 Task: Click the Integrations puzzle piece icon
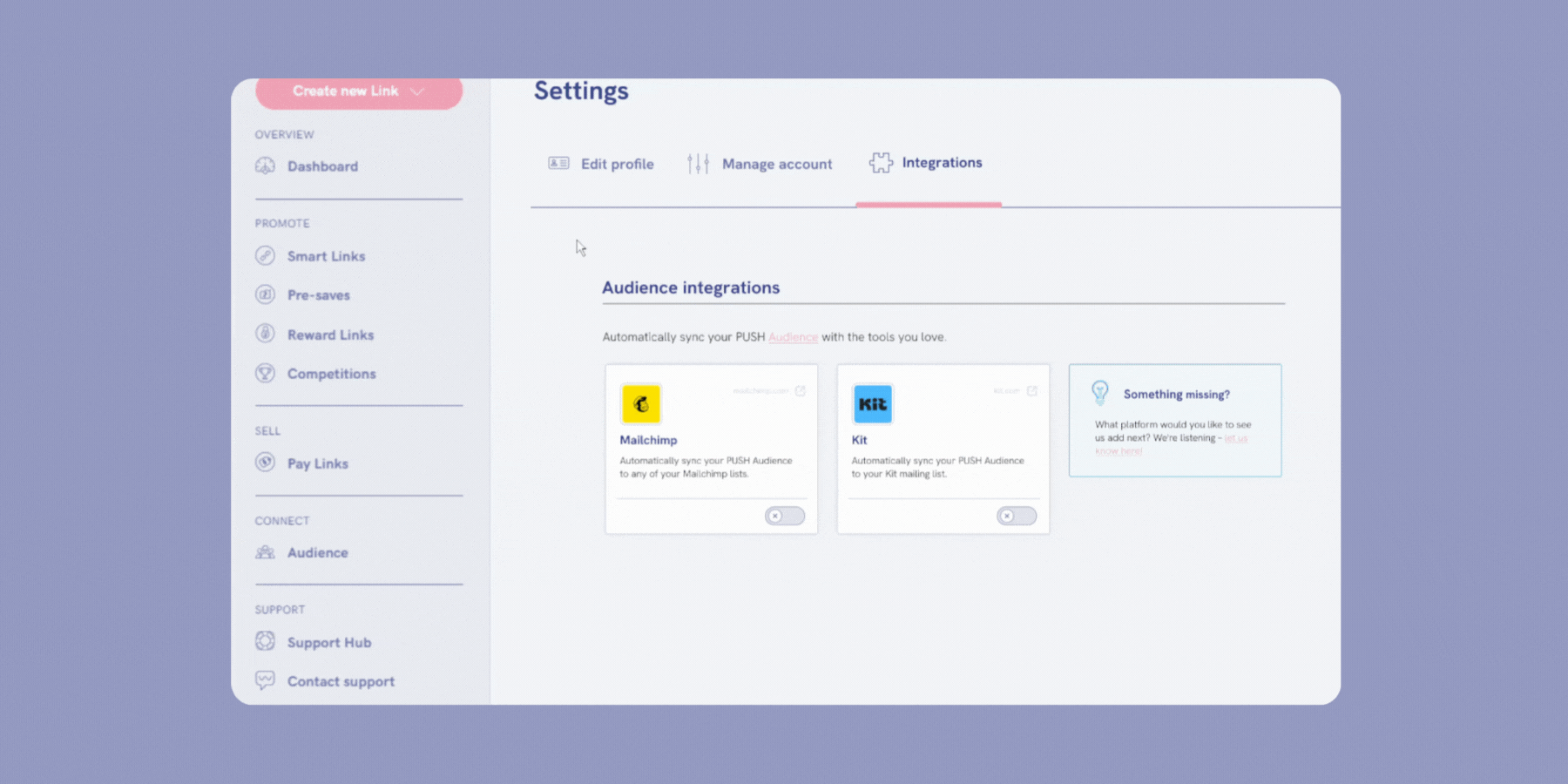881,163
